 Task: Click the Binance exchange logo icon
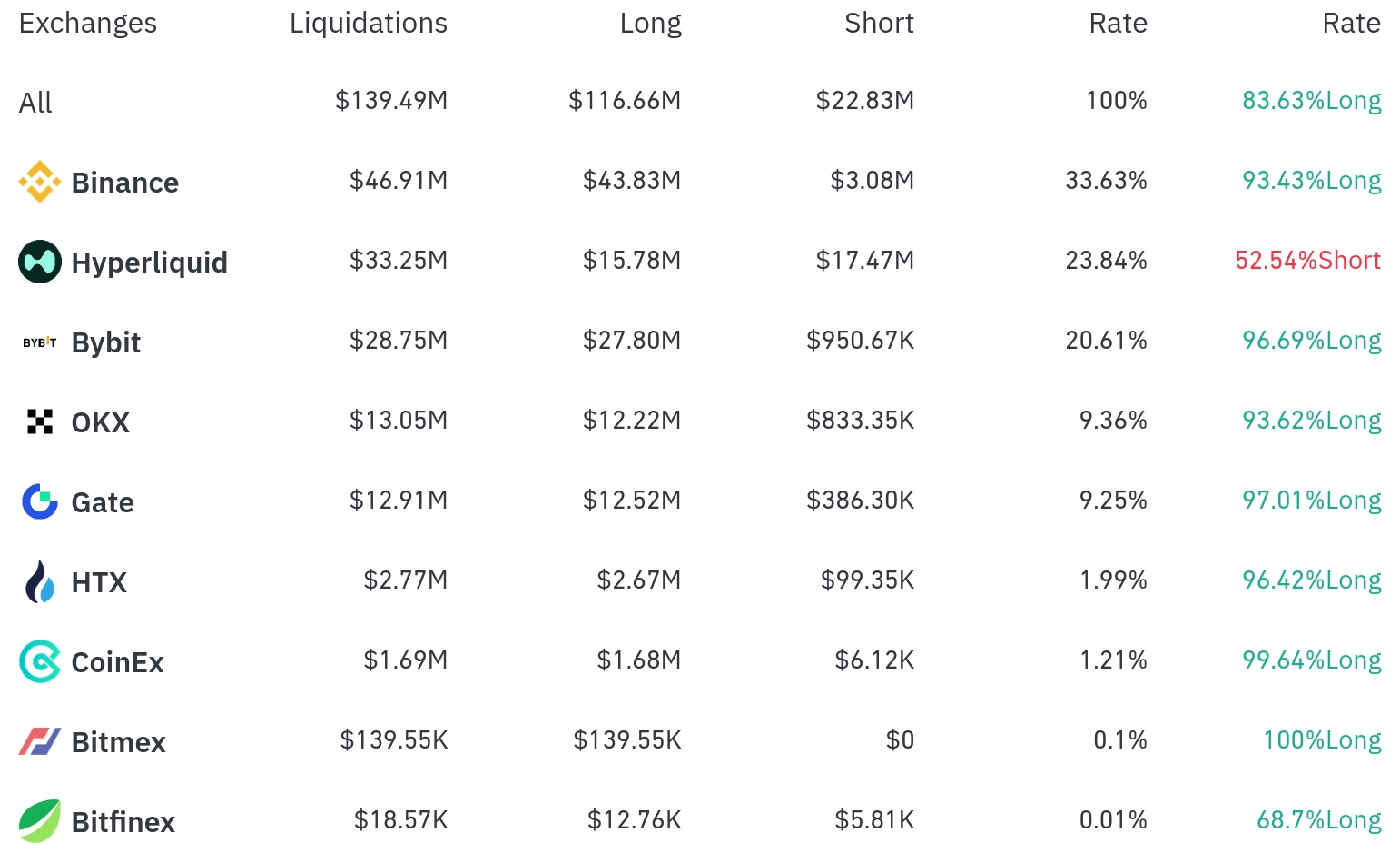click(39, 182)
